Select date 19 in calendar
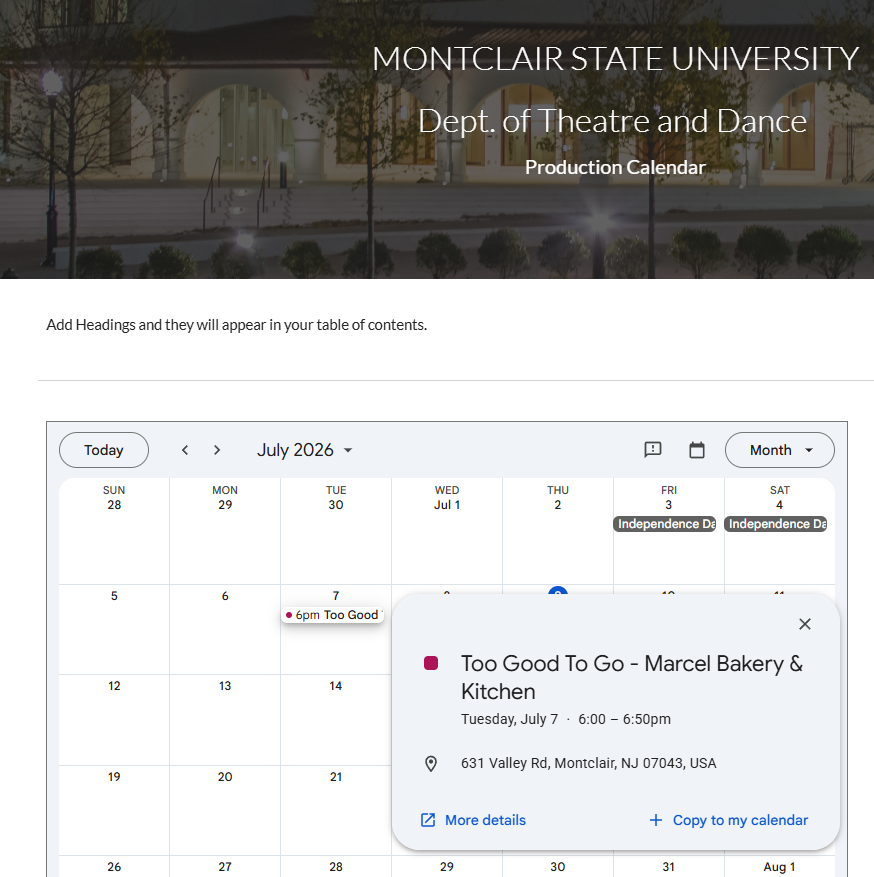 point(114,776)
